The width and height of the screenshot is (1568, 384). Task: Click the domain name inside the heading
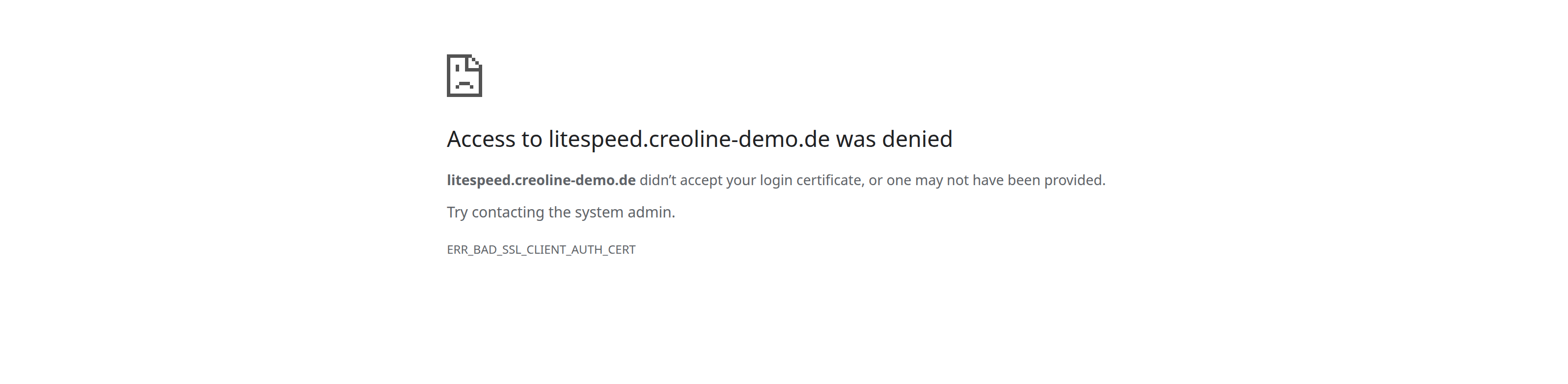[688, 140]
